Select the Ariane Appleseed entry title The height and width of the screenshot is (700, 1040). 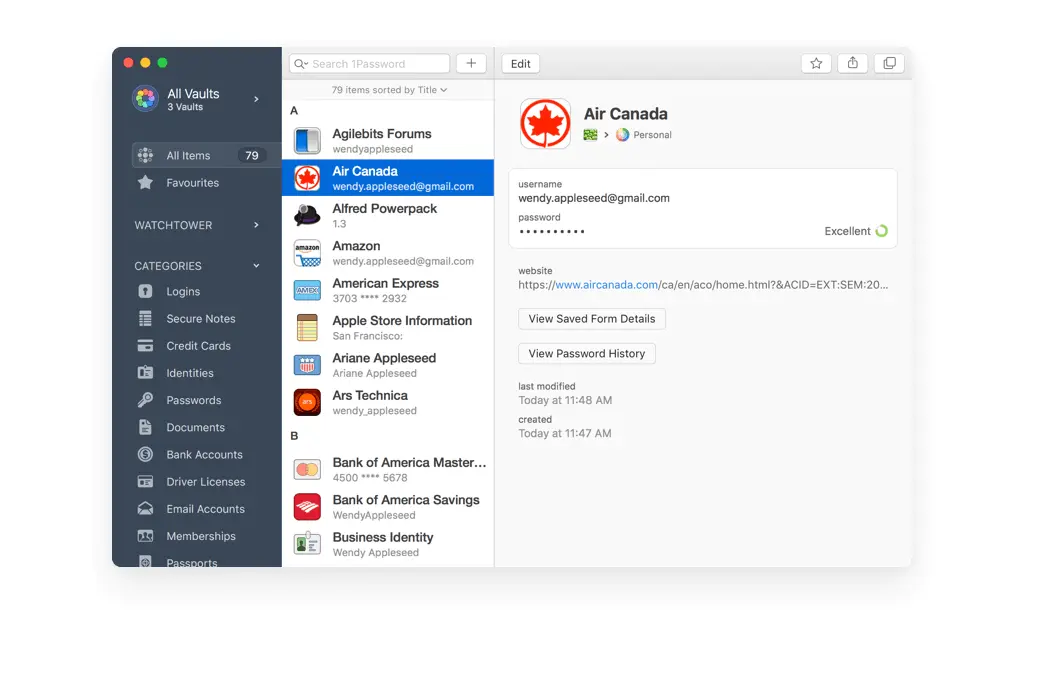tap(384, 358)
